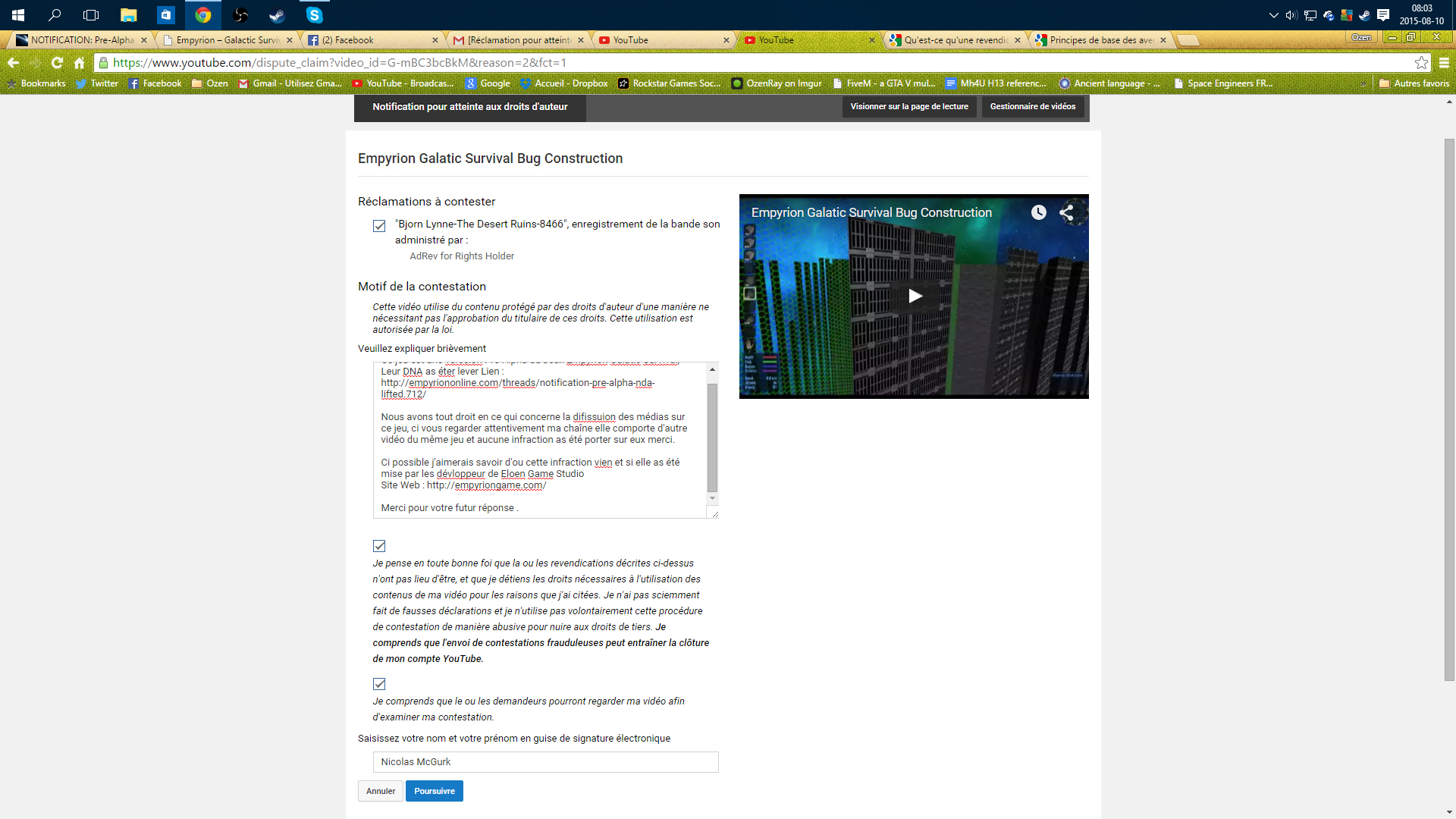
Task: Open the Facebook bookmark
Action: pos(155,83)
